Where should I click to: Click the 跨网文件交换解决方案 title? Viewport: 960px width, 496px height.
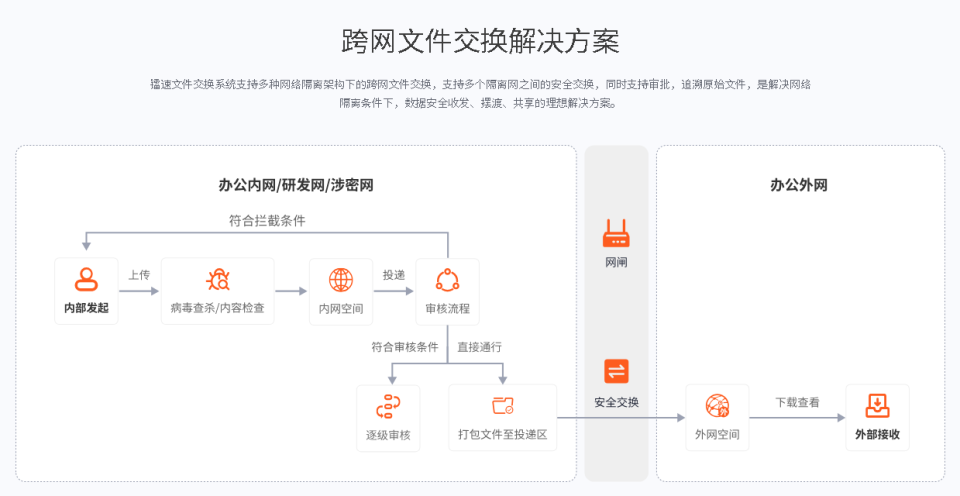coord(480,40)
